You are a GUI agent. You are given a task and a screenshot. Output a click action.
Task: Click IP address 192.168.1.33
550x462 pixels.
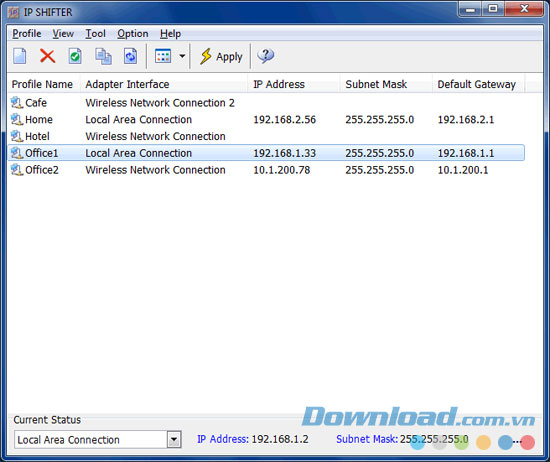(x=284, y=153)
